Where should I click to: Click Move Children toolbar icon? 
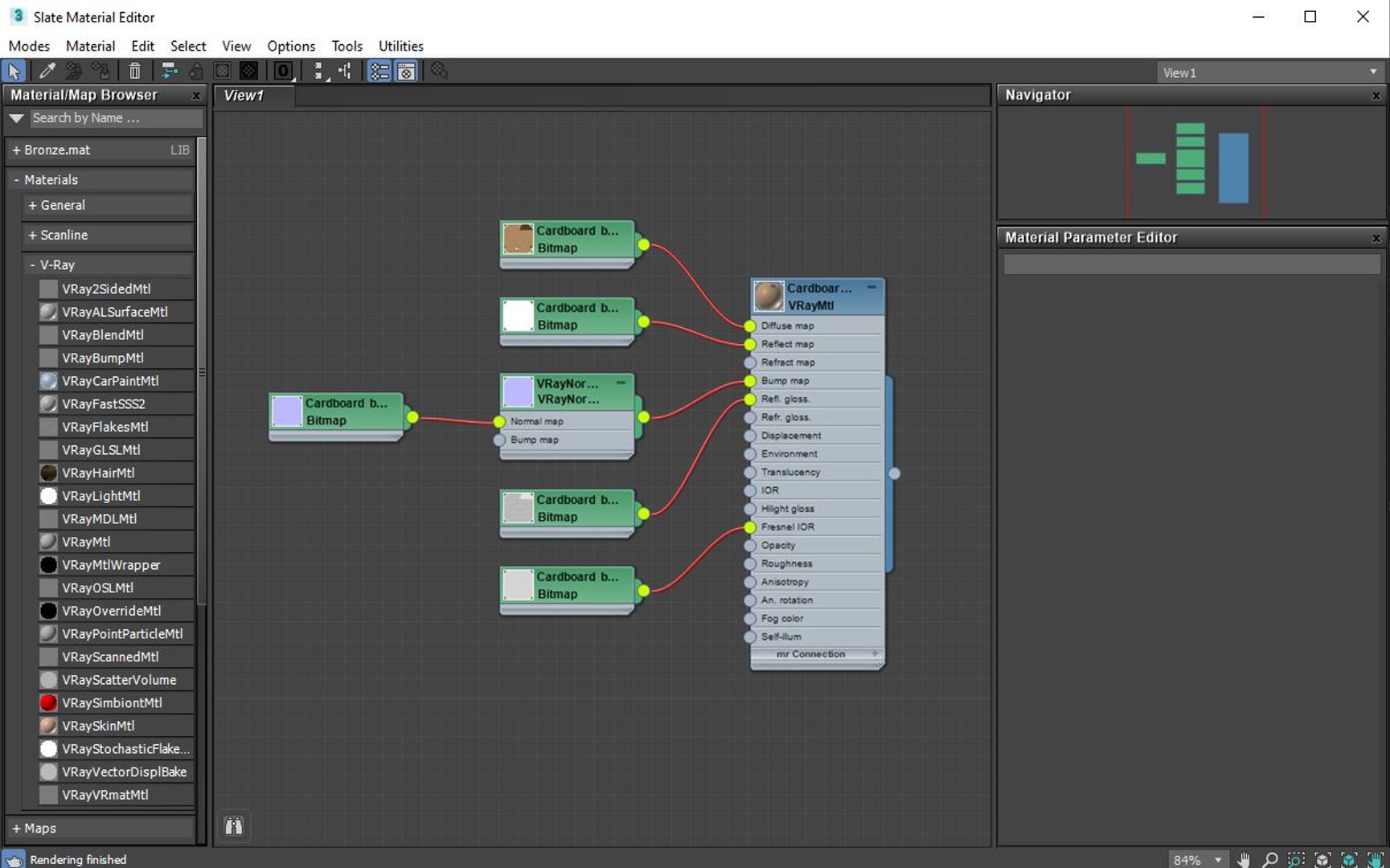(169, 72)
